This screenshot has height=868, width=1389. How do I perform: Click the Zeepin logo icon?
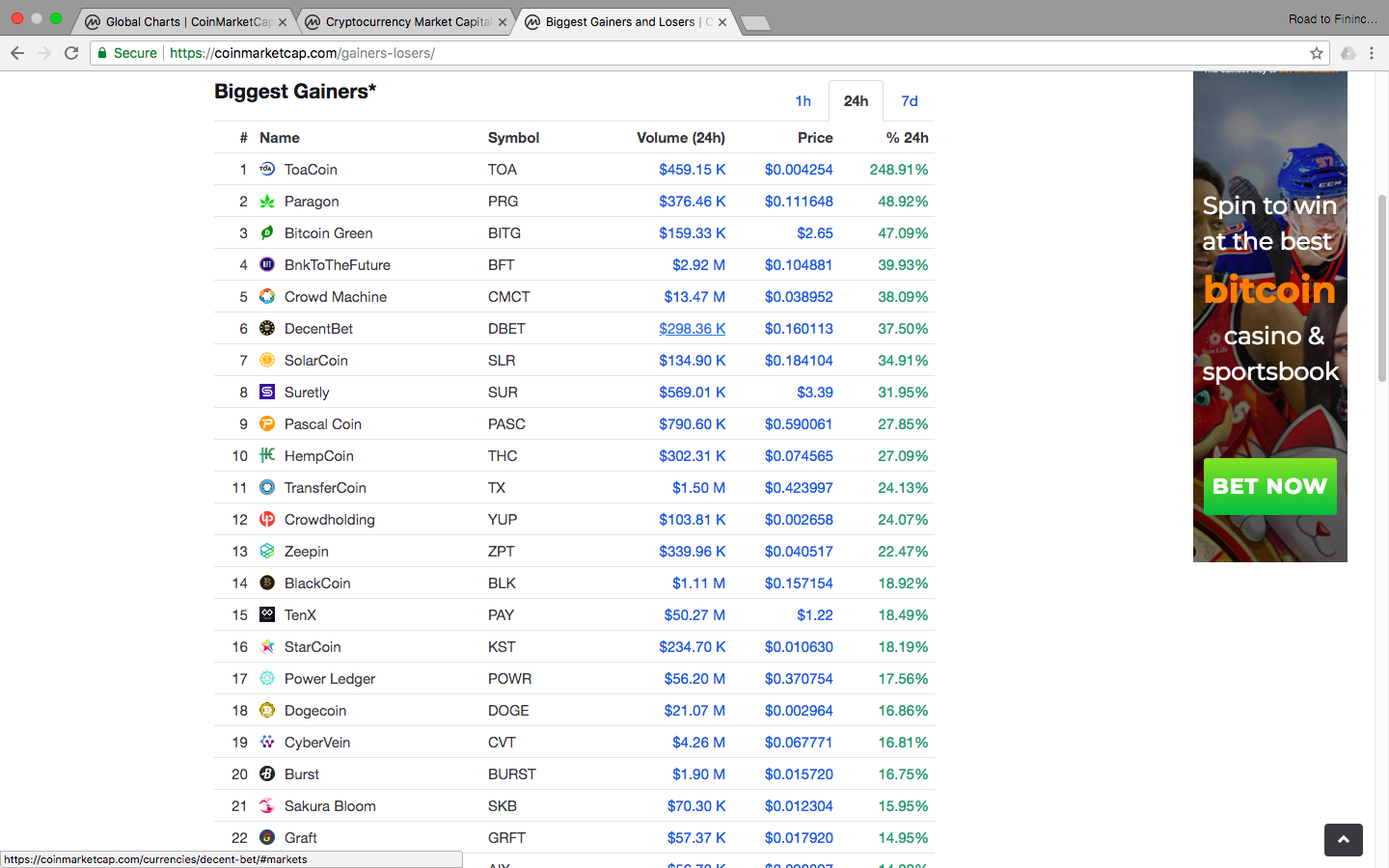point(267,551)
